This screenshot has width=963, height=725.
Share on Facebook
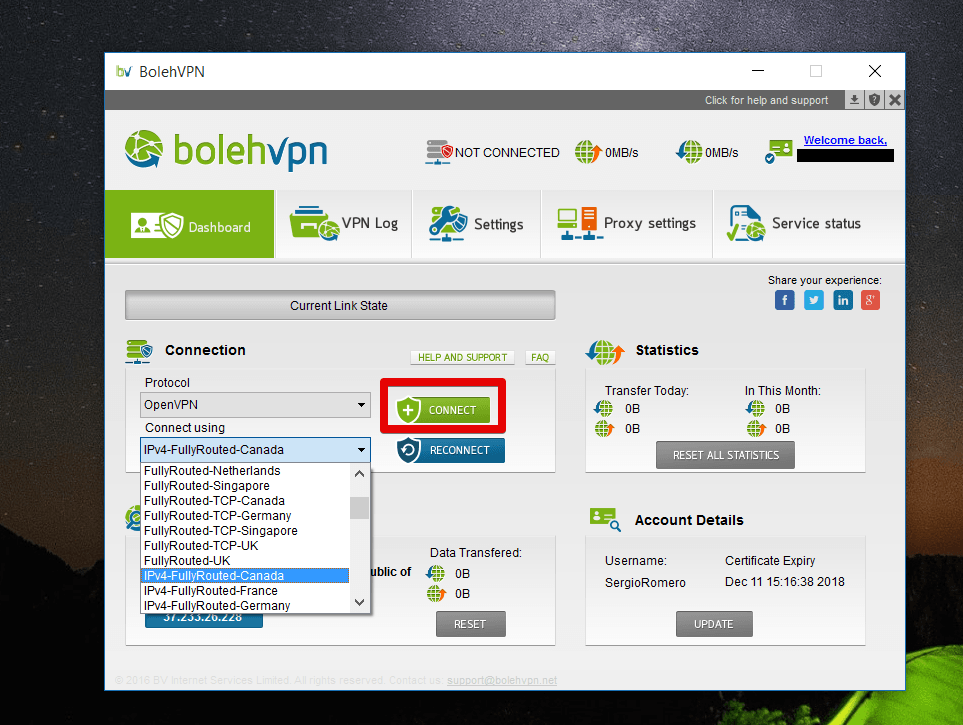784,300
